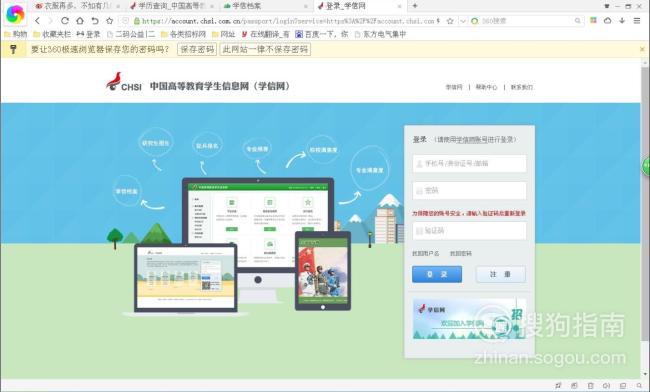Click the 保存密码 button
Image resolution: width=650 pixels, height=392 pixels.
pyautogui.click(x=197, y=49)
